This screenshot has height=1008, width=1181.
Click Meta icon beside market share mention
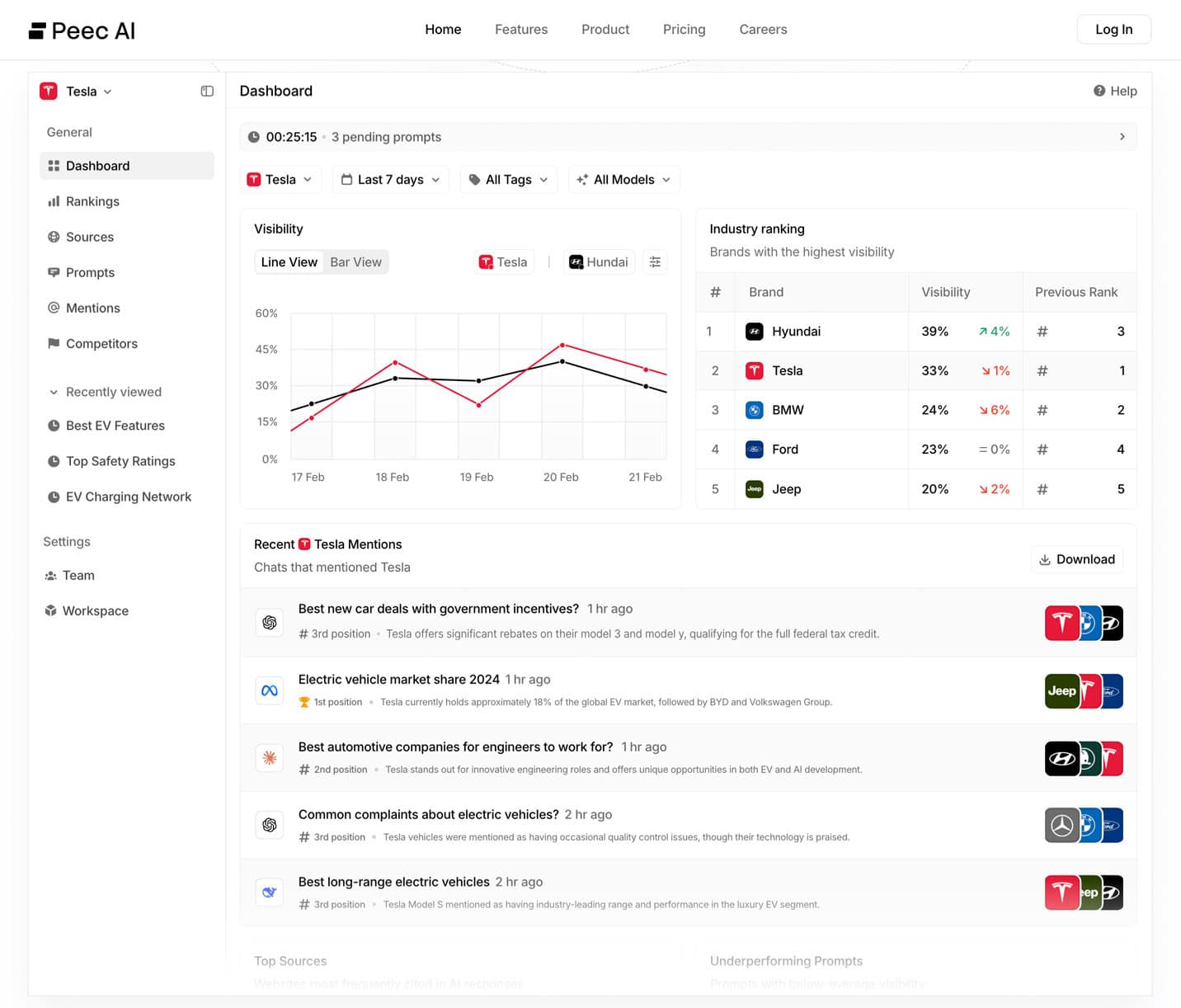tap(270, 690)
